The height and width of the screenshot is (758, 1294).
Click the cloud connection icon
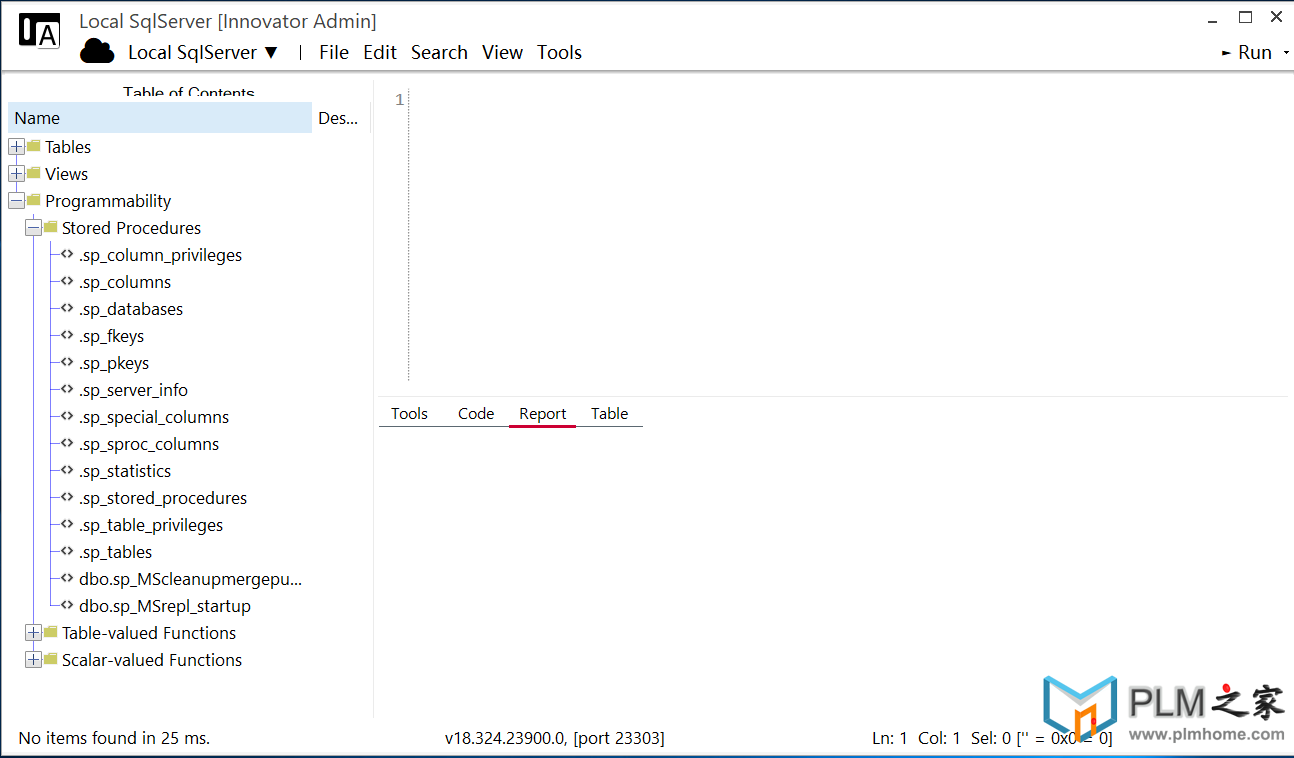(97, 52)
